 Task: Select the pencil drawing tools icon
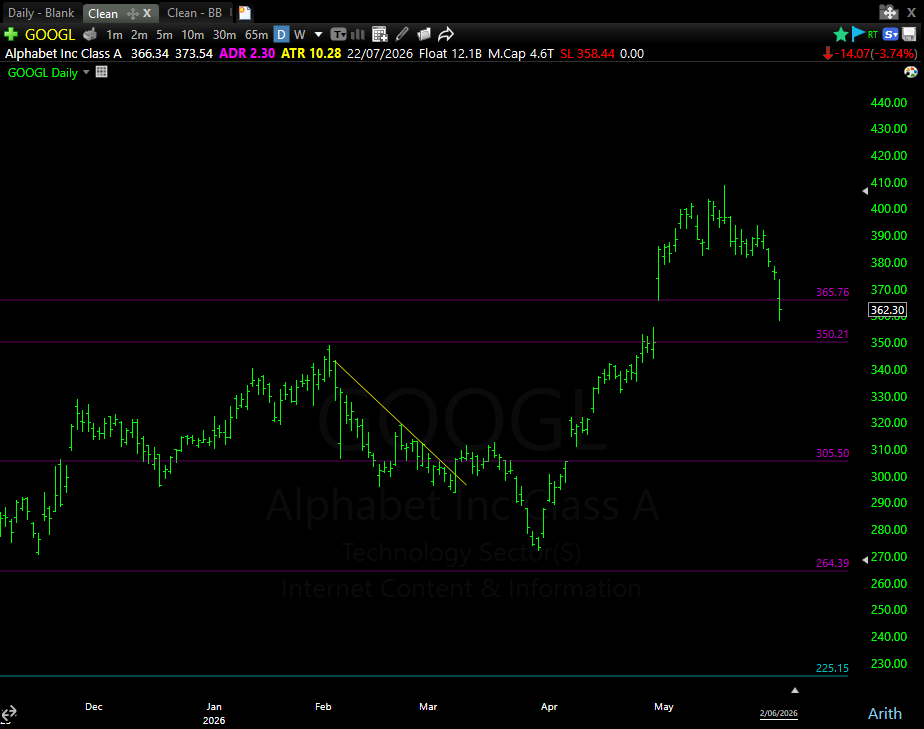tap(402, 35)
